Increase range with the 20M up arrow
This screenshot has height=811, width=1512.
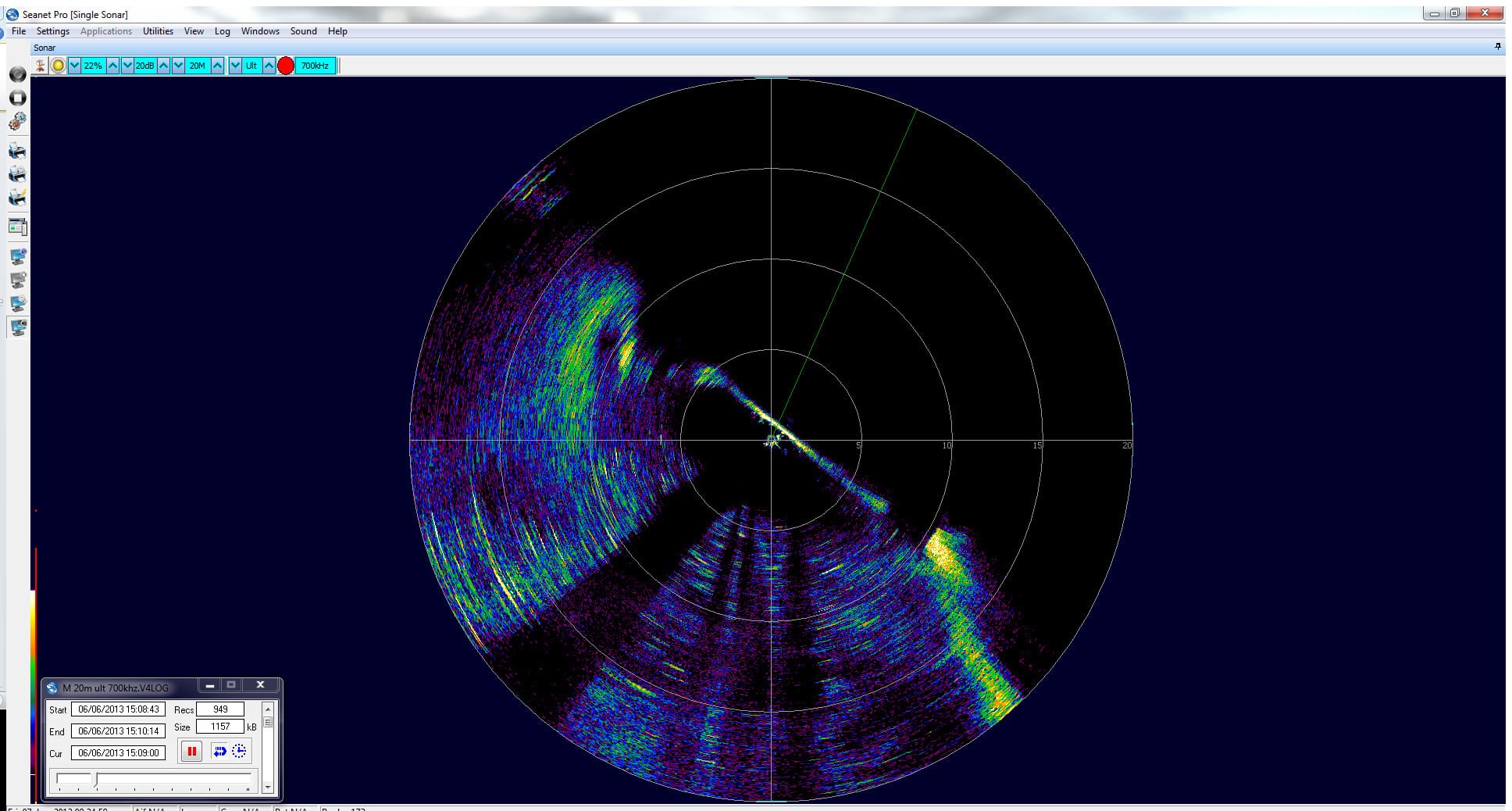(217, 66)
